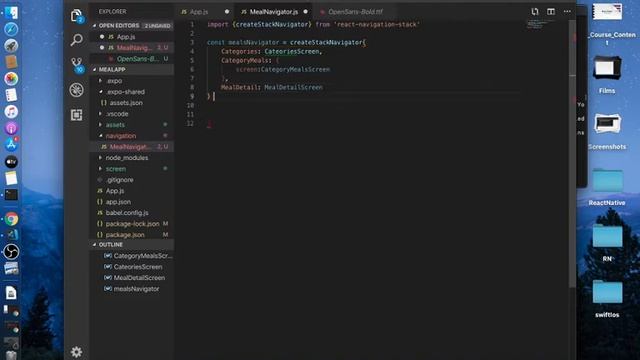640x360 pixels.
Task: Jump to MealDetailScreen in the Outline
Action: tap(131, 278)
